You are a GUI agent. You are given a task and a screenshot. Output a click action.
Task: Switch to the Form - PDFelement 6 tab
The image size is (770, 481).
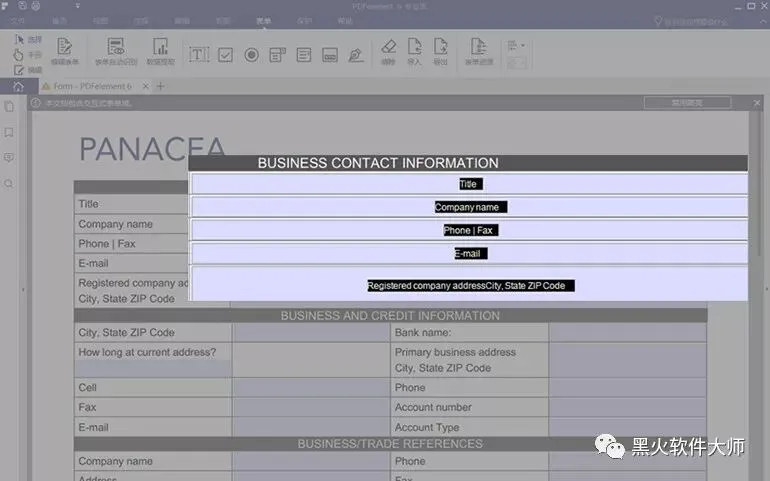(x=92, y=86)
